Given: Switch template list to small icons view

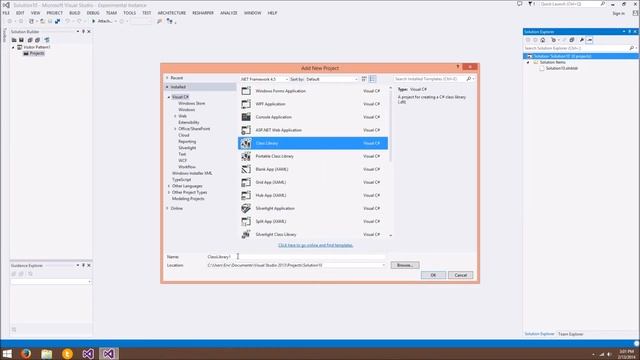Looking at the screenshot, I should tap(364, 79).
